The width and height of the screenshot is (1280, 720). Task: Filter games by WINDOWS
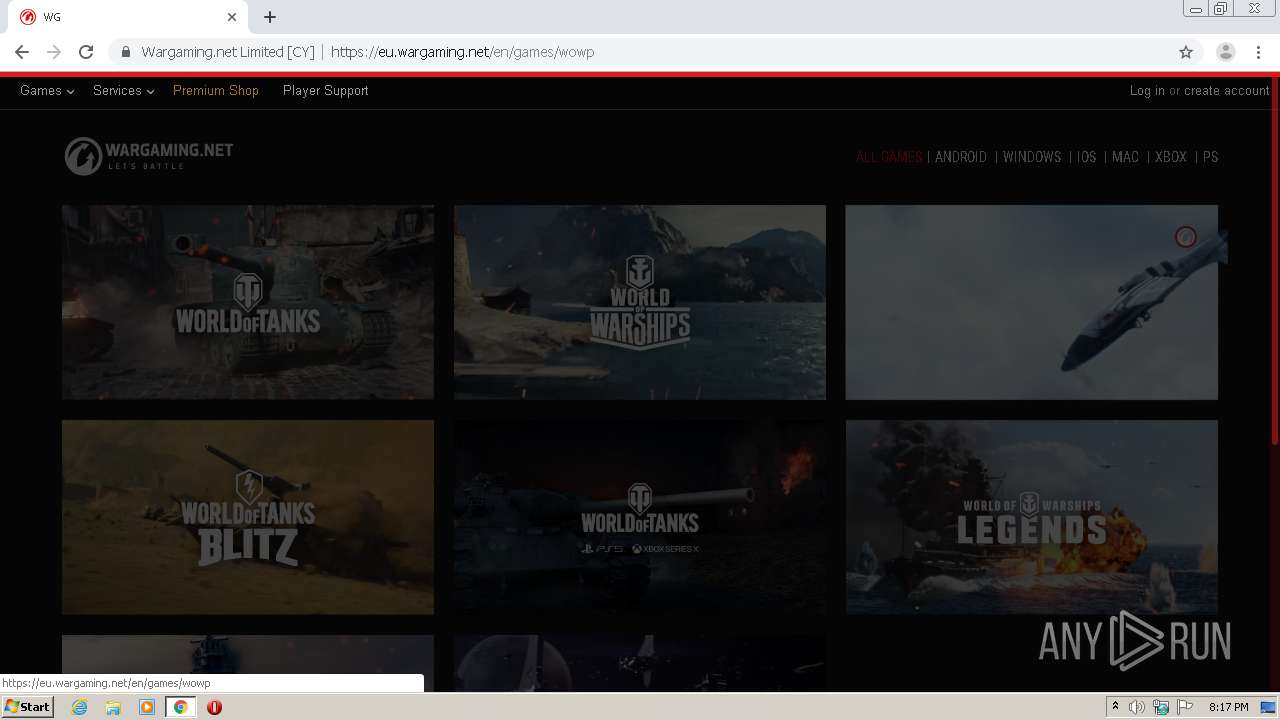[1032, 157]
